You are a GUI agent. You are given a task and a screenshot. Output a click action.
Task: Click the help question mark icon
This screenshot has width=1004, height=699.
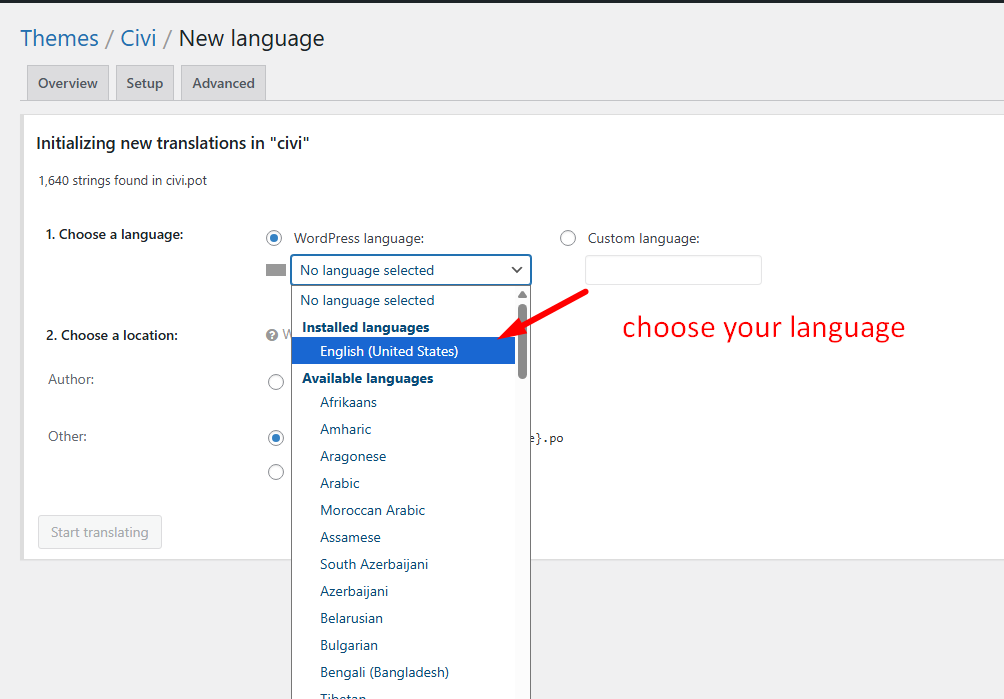(x=272, y=335)
